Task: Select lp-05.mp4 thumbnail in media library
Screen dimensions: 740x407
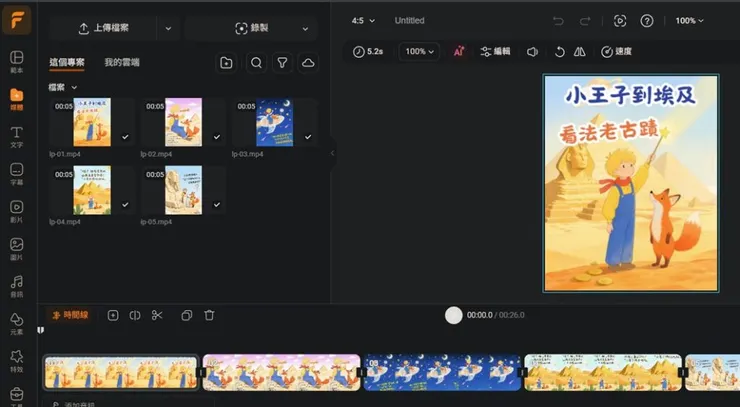Action: 184,190
